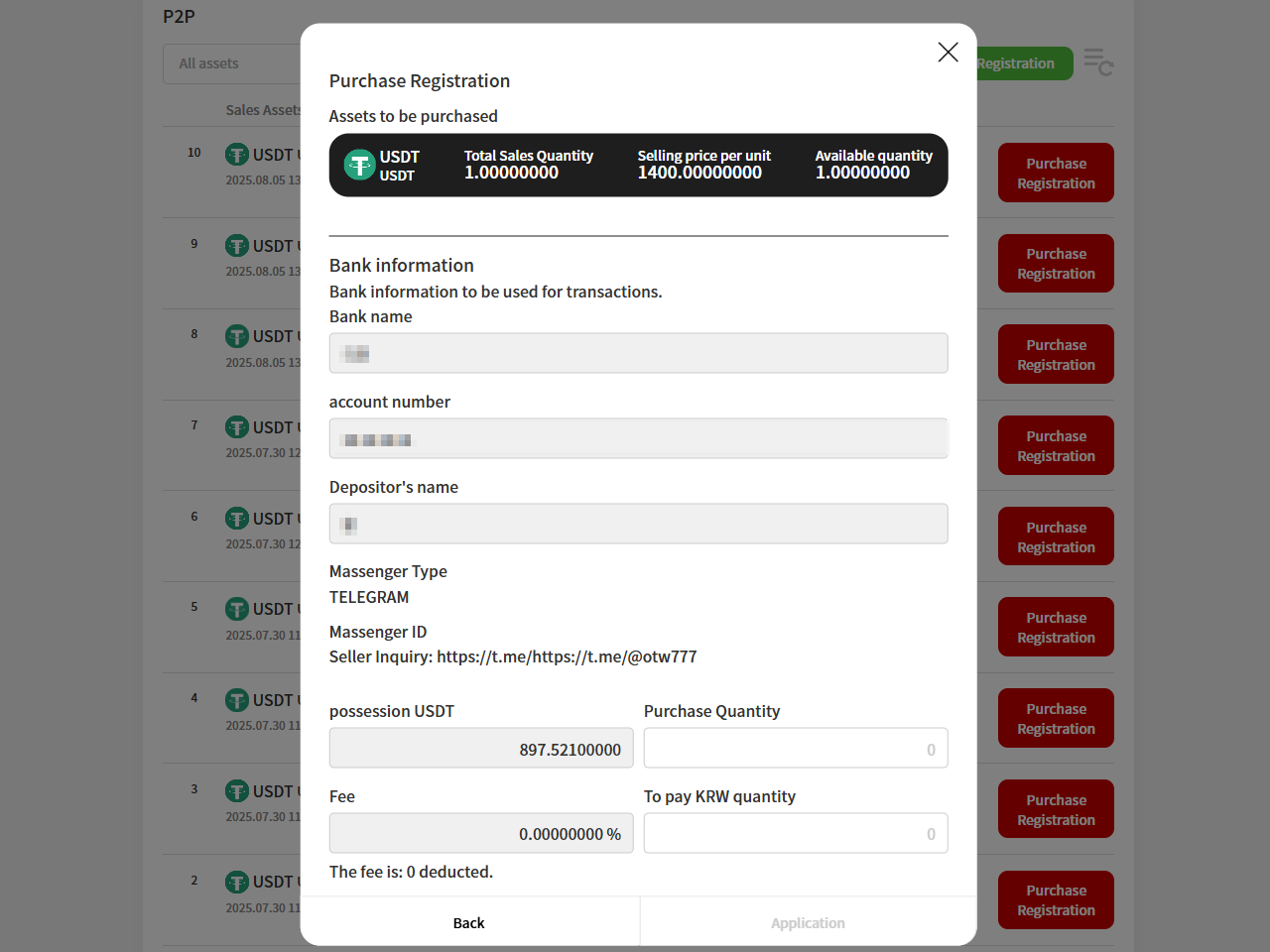Click the Bank name field
This screenshot has height=952, width=1270.
click(x=638, y=353)
